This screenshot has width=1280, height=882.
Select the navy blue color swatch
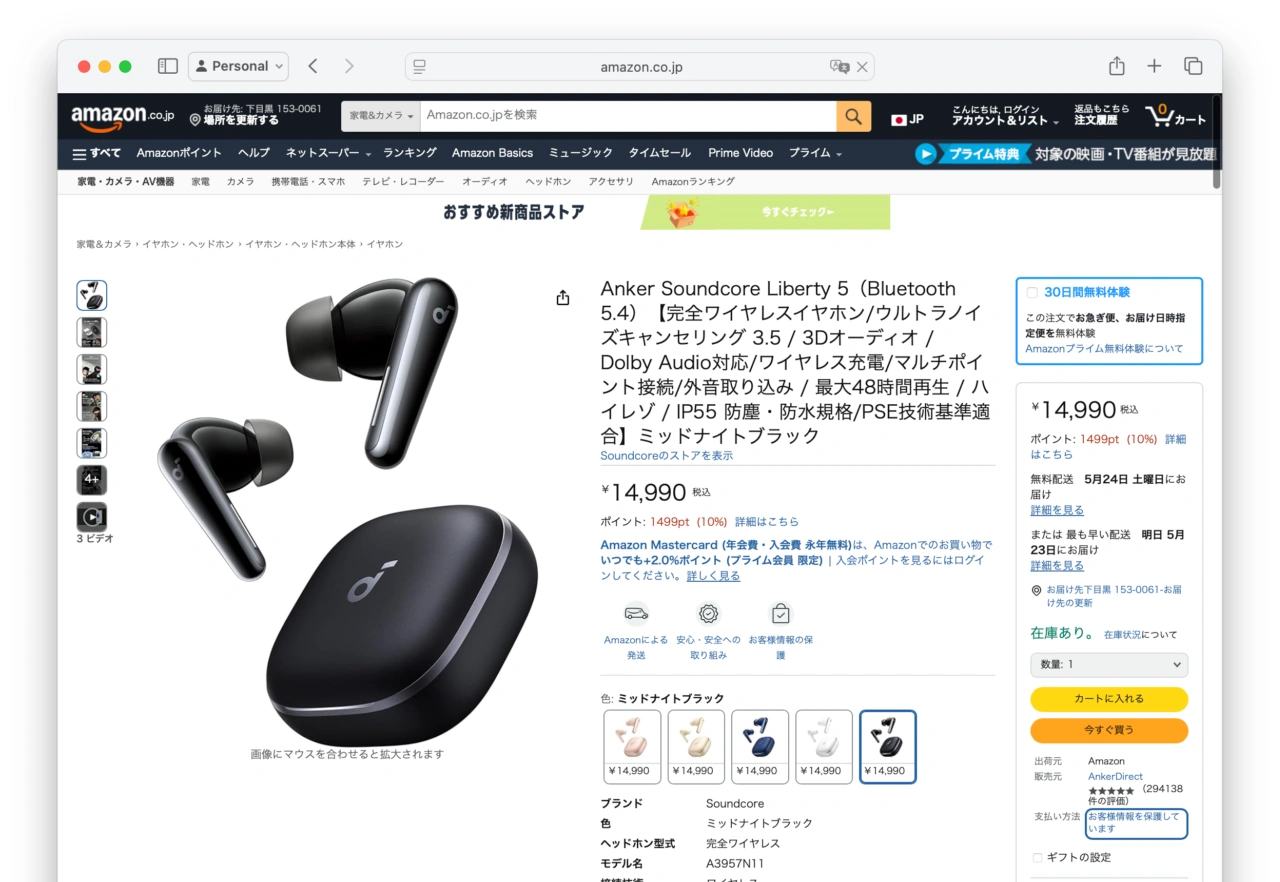[760, 746]
